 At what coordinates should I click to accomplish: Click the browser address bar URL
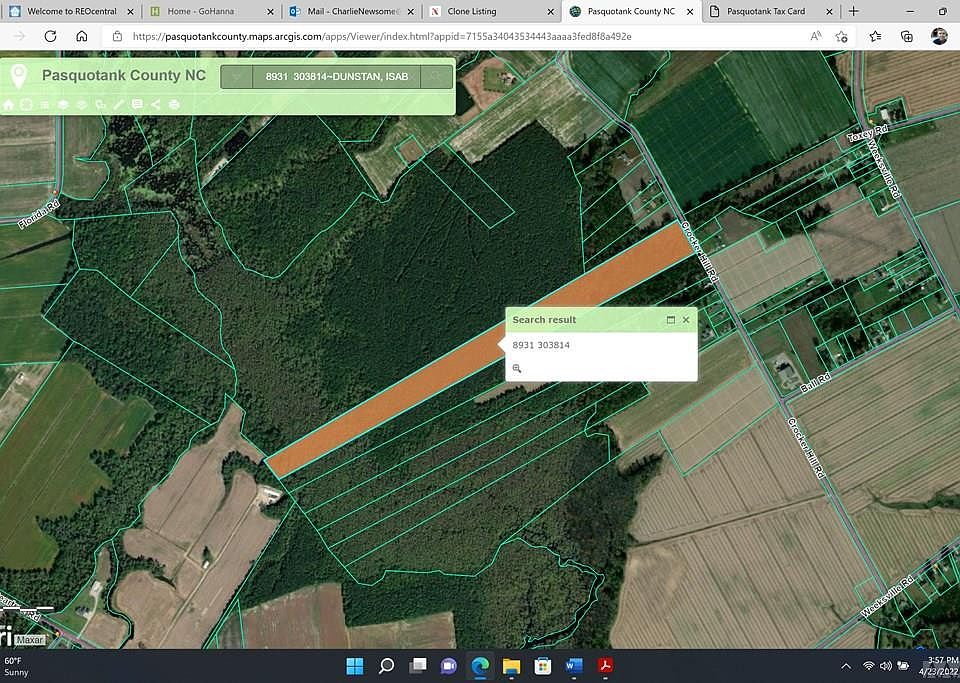coord(380,35)
